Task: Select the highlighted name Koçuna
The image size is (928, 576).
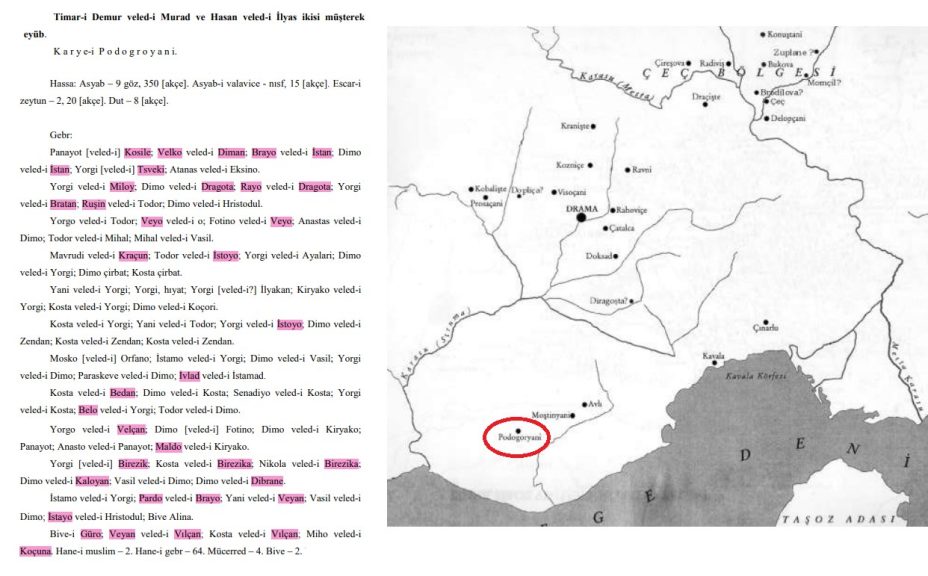Action: pos(35,551)
